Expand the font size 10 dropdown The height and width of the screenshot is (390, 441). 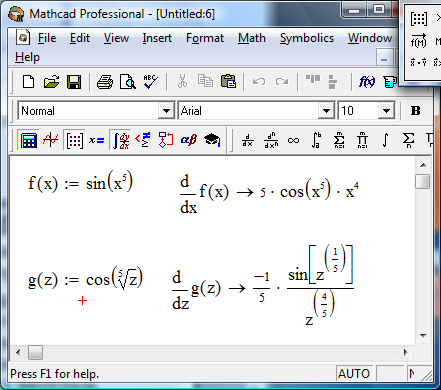tap(386, 111)
